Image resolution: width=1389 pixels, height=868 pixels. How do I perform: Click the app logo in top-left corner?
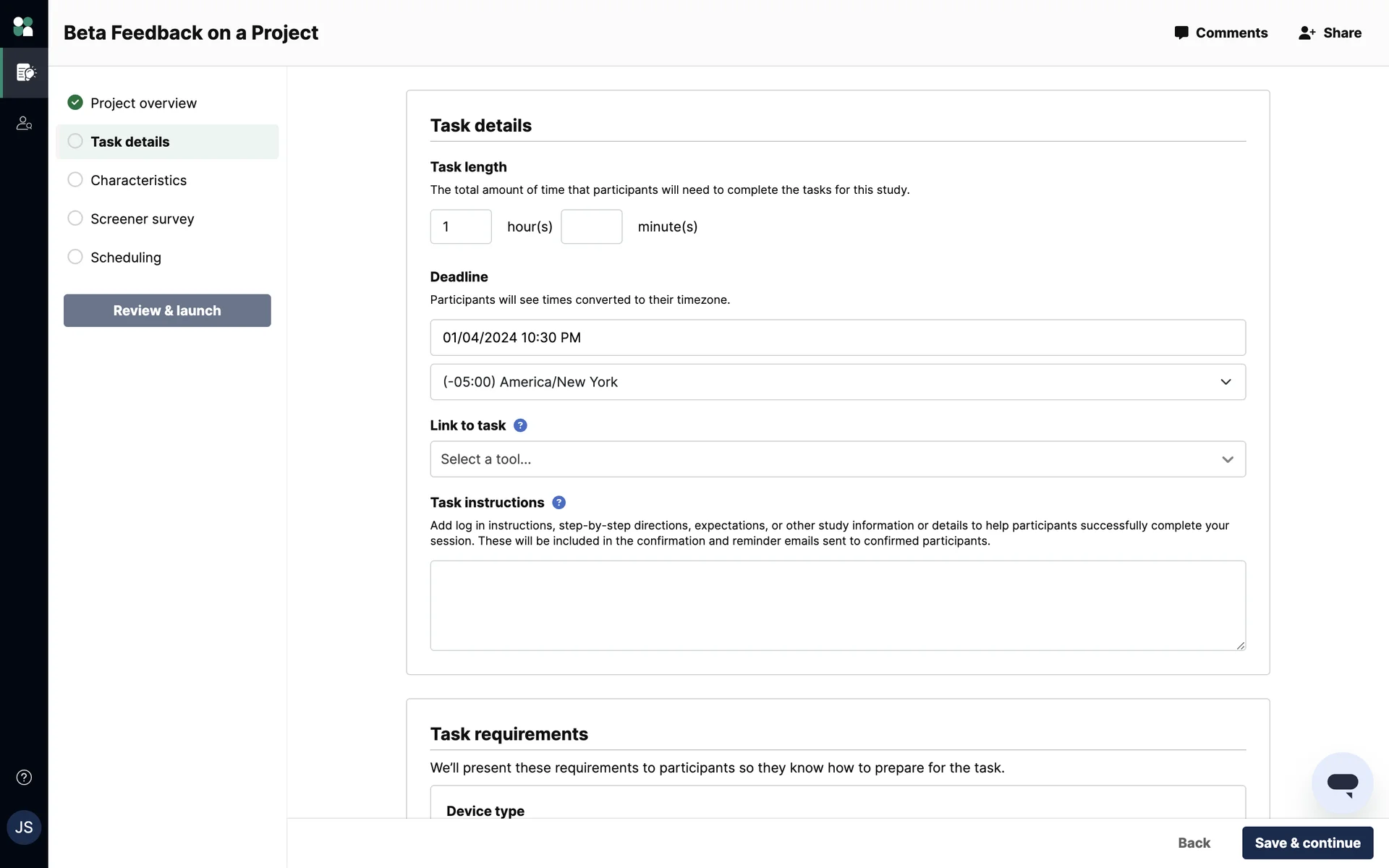click(x=23, y=27)
